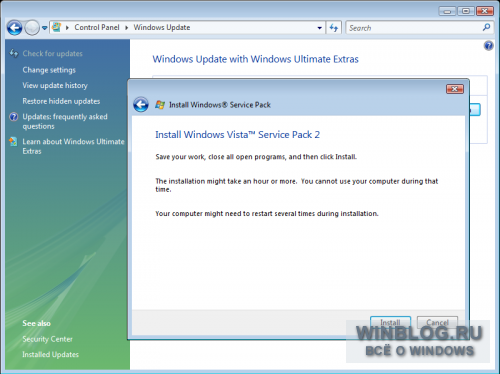Screen dimensions: 500x374
Task: Maximize the Windows Update window
Action: click(466, 11)
